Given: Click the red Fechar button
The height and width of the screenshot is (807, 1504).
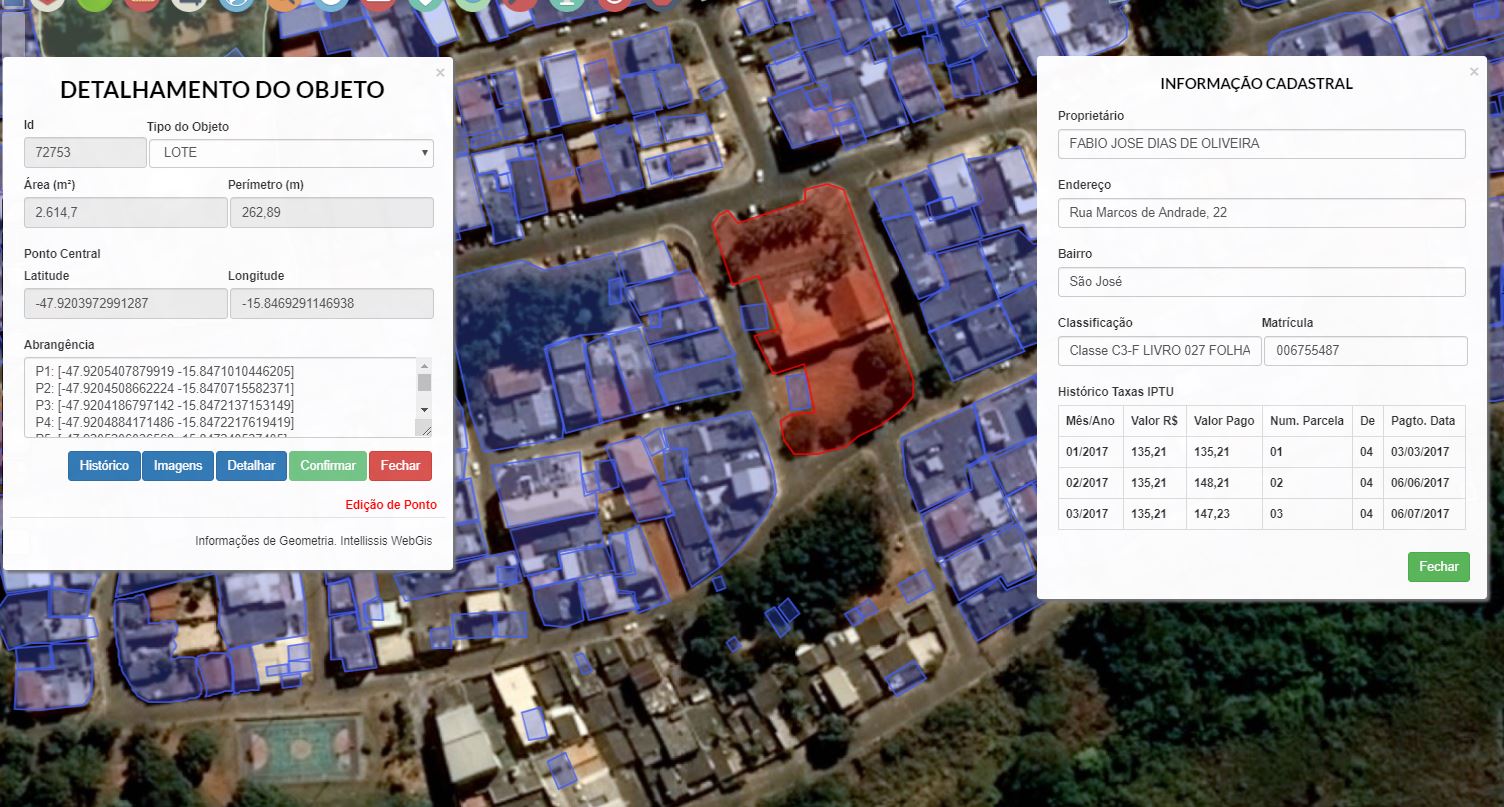Looking at the screenshot, I should (400, 466).
